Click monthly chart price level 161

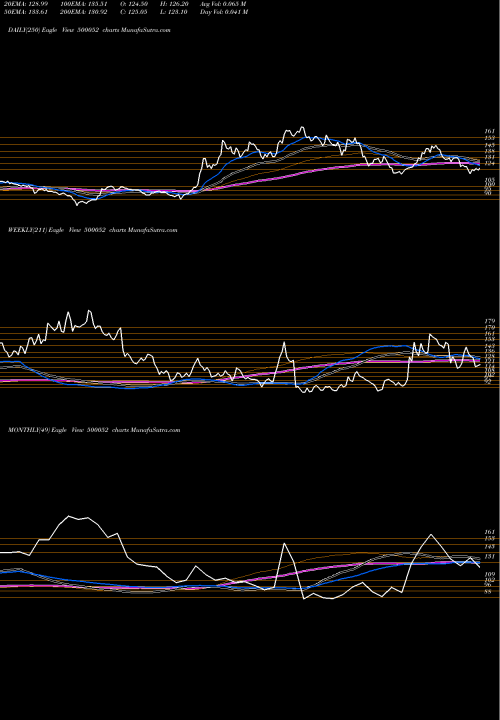489,532
